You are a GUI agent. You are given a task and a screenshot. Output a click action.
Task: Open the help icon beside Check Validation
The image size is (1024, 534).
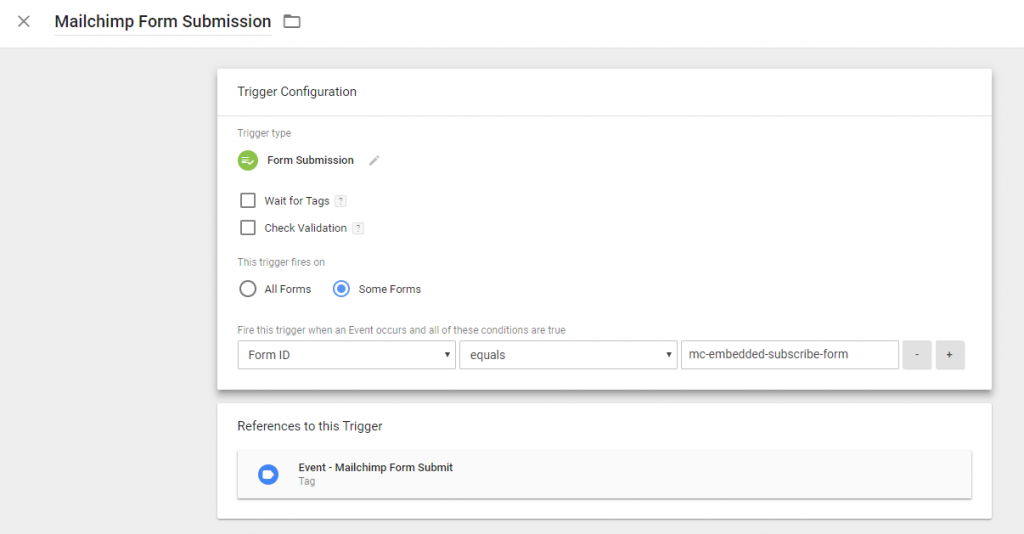click(x=358, y=228)
